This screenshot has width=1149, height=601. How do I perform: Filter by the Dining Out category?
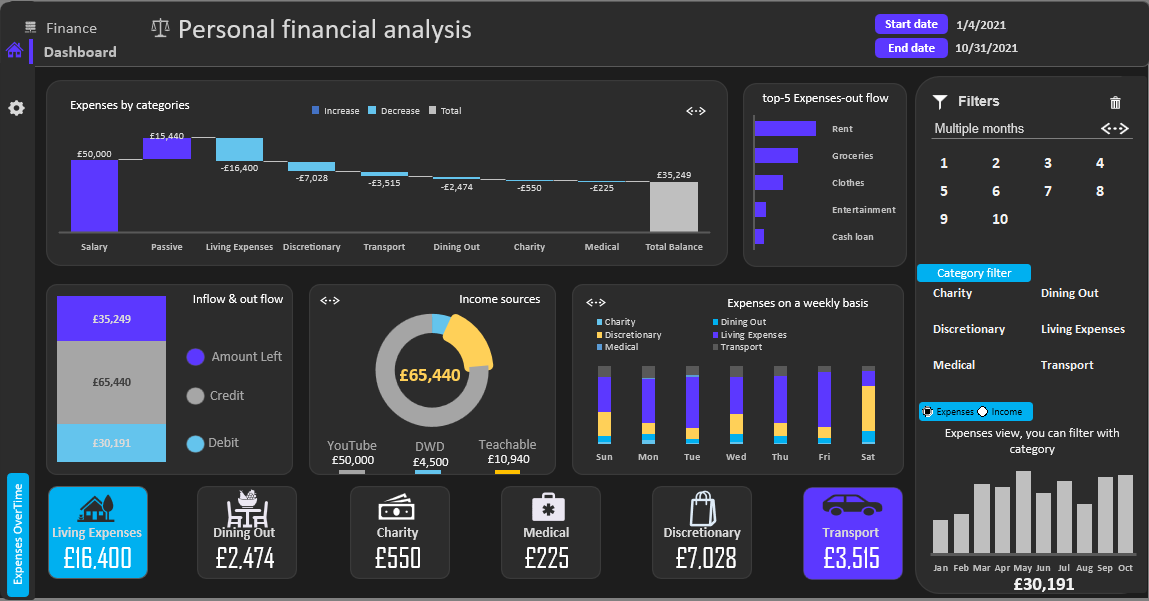pos(1069,293)
